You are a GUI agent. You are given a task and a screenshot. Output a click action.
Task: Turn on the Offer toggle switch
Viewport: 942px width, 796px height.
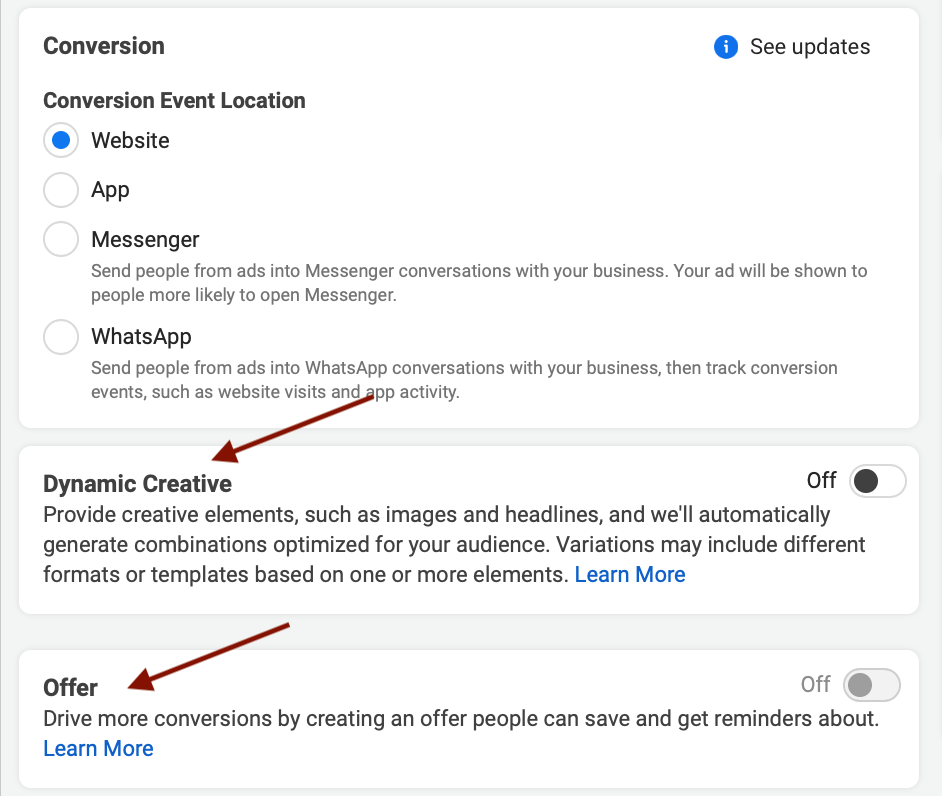point(871,685)
